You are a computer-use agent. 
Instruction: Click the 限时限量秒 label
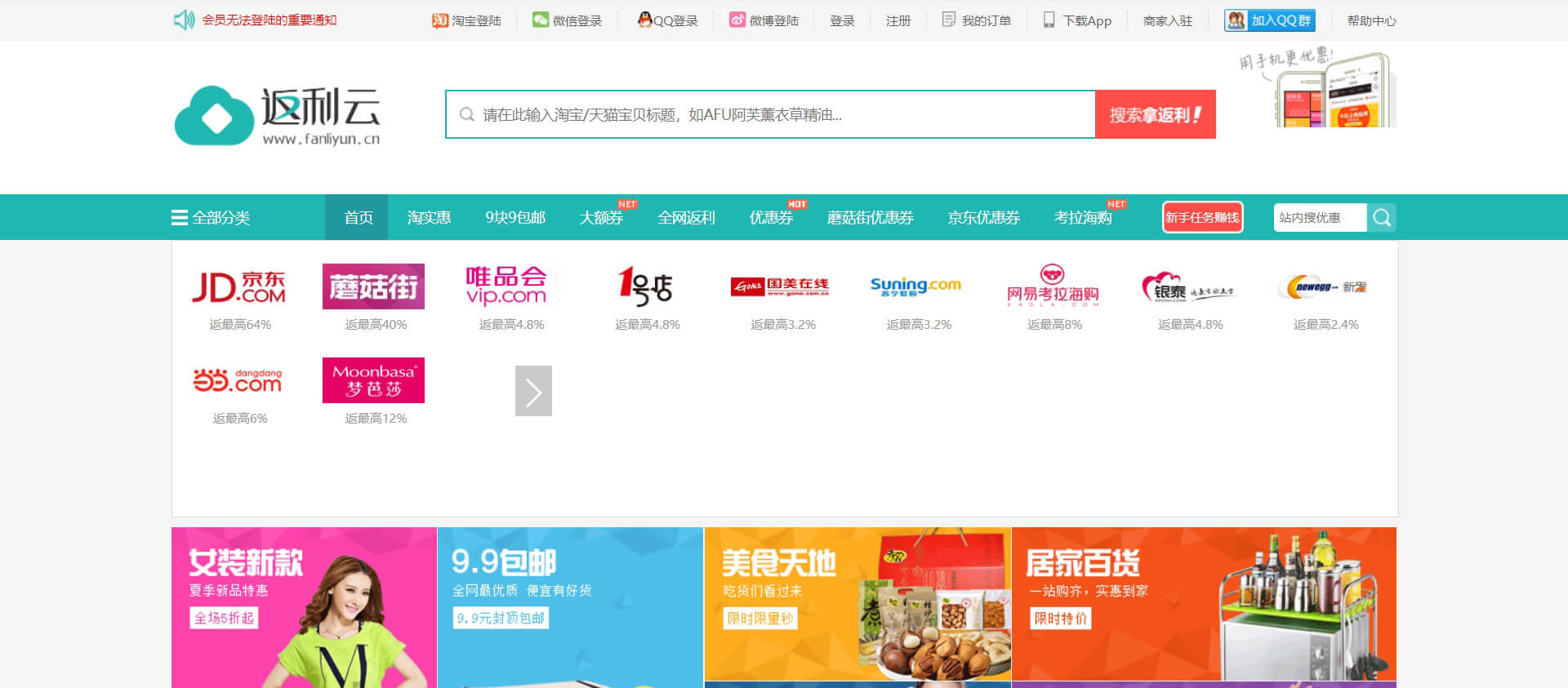click(760, 619)
